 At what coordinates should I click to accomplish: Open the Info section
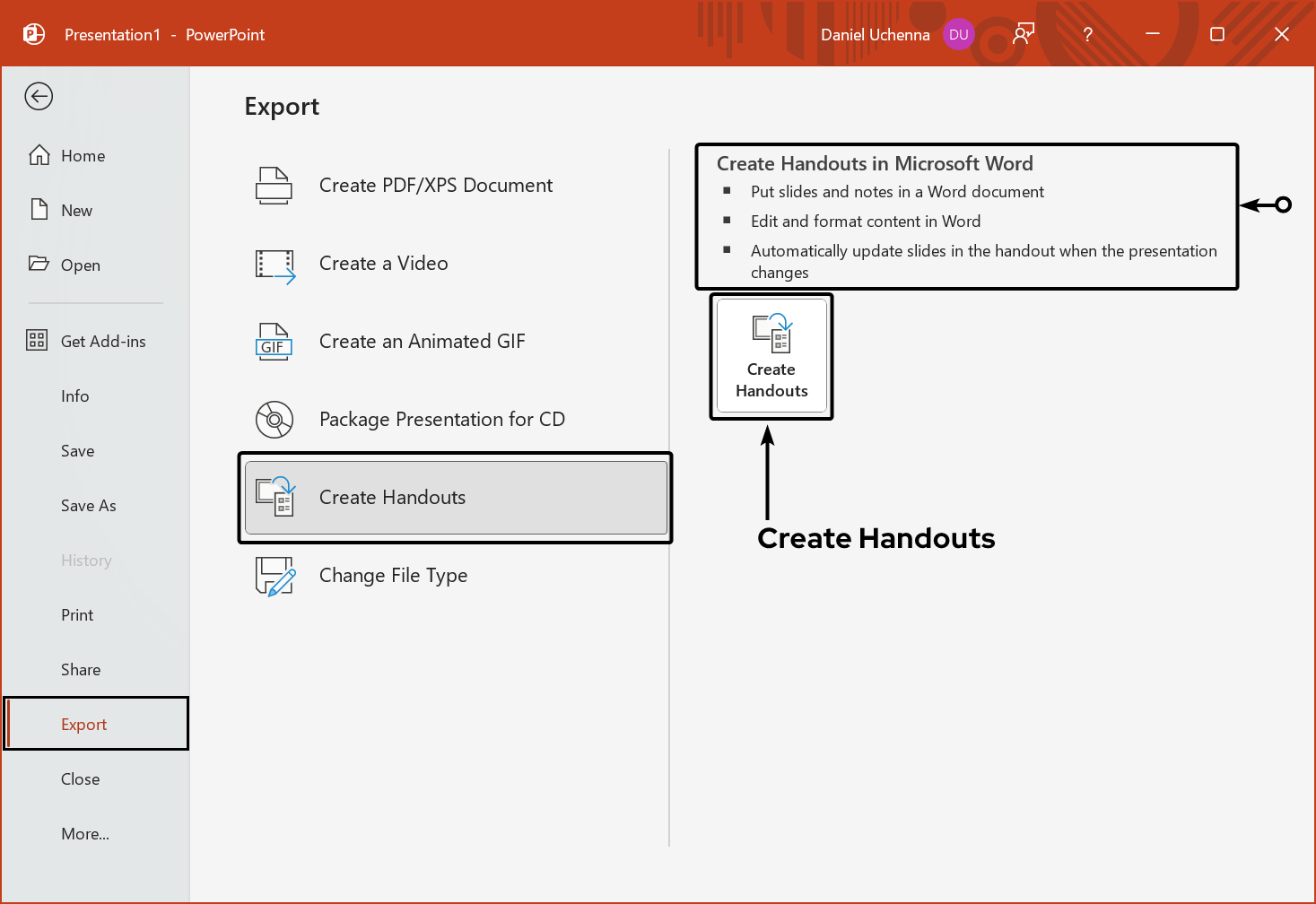point(74,395)
